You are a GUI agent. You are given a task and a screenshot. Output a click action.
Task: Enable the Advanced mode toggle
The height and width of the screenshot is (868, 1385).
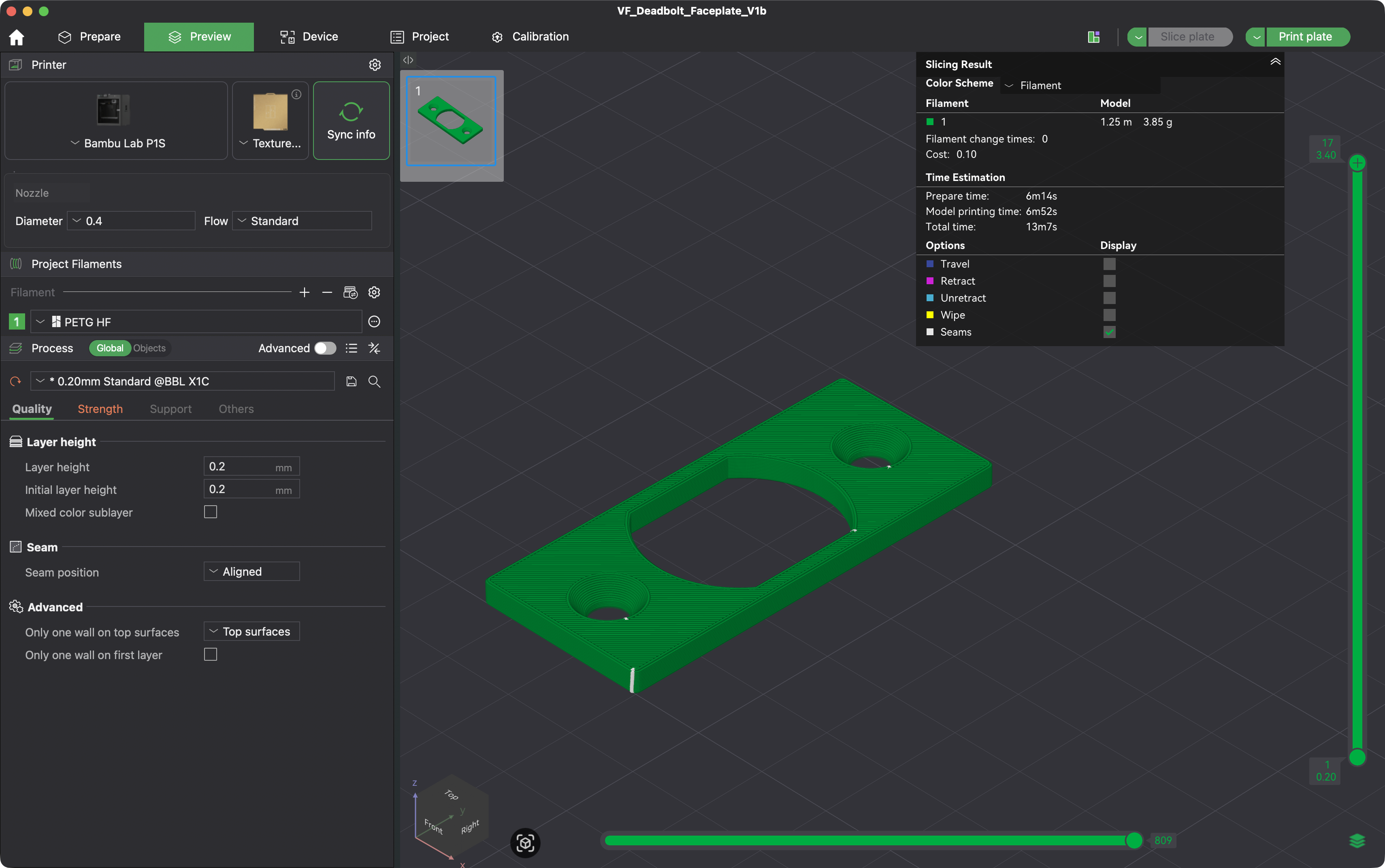tap(325, 349)
